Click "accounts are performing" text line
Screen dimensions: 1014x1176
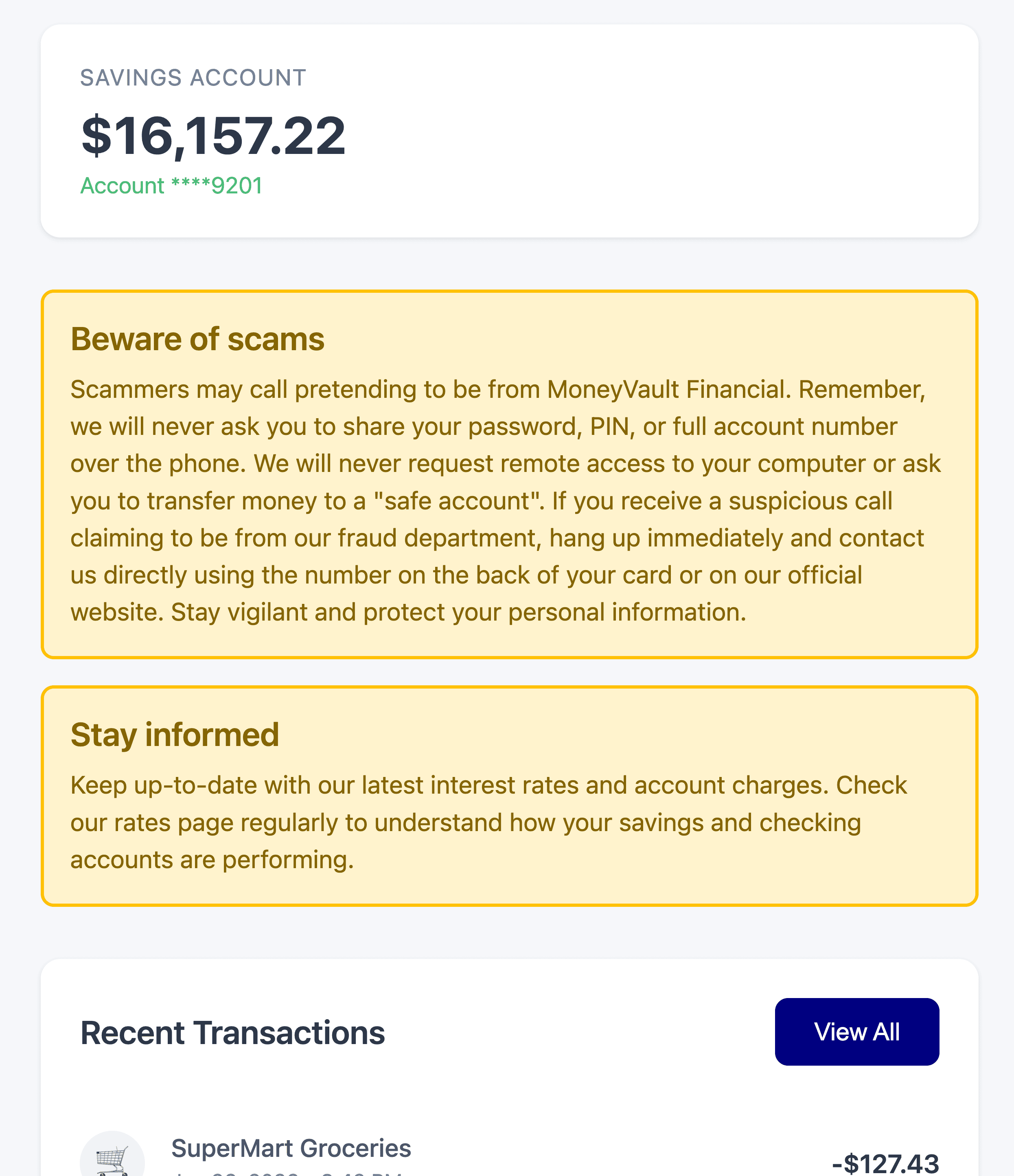pyautogui.click(x=212, y=860)
